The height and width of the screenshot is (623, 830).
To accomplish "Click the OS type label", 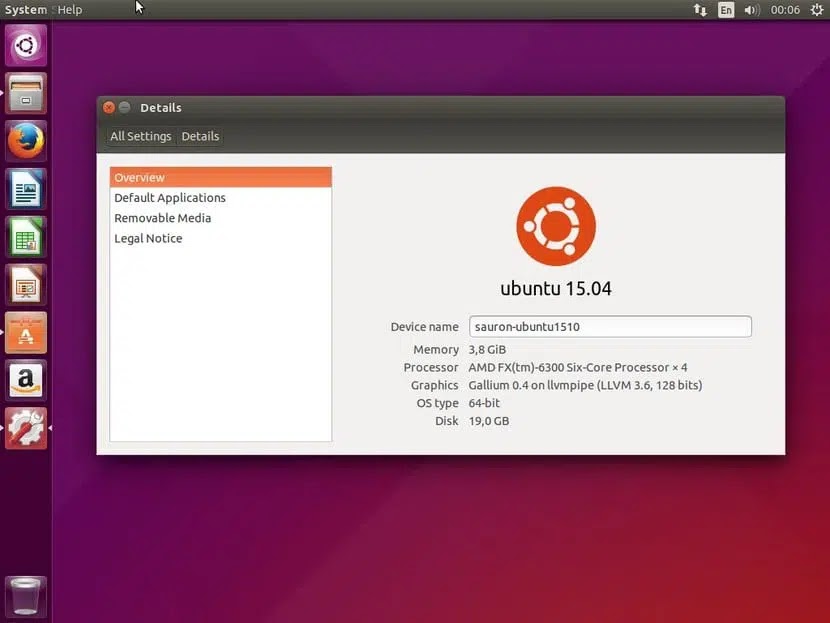I will coord(437,403).
